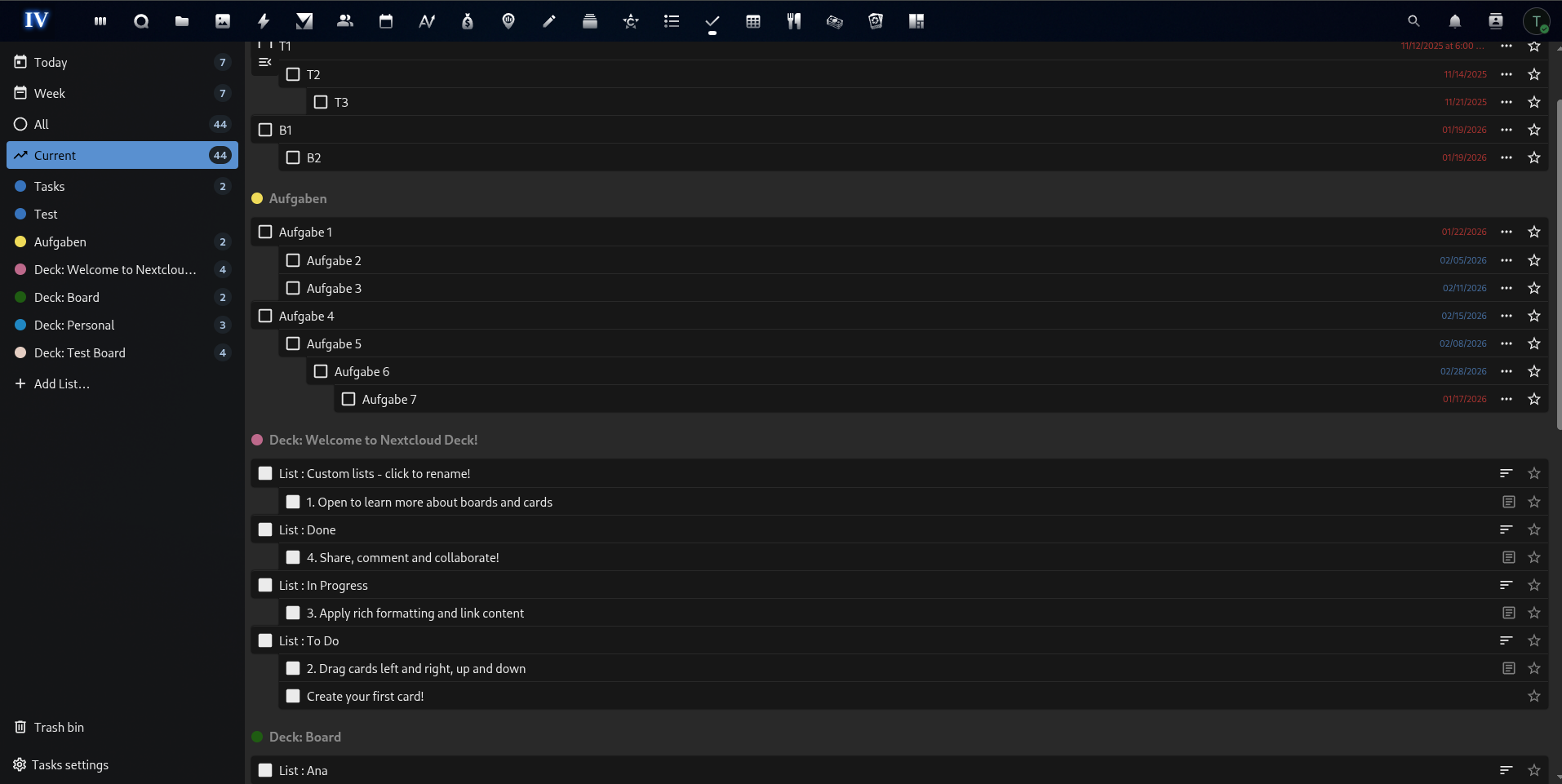Open the Activity lightning icon

(263, 20)
